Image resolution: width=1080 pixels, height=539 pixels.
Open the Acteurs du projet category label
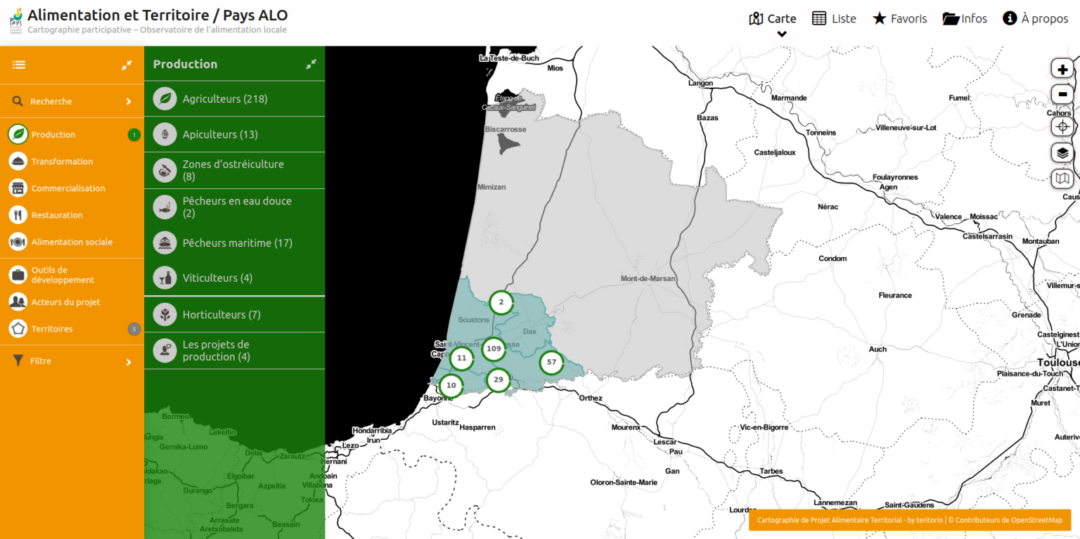point(65,302)
